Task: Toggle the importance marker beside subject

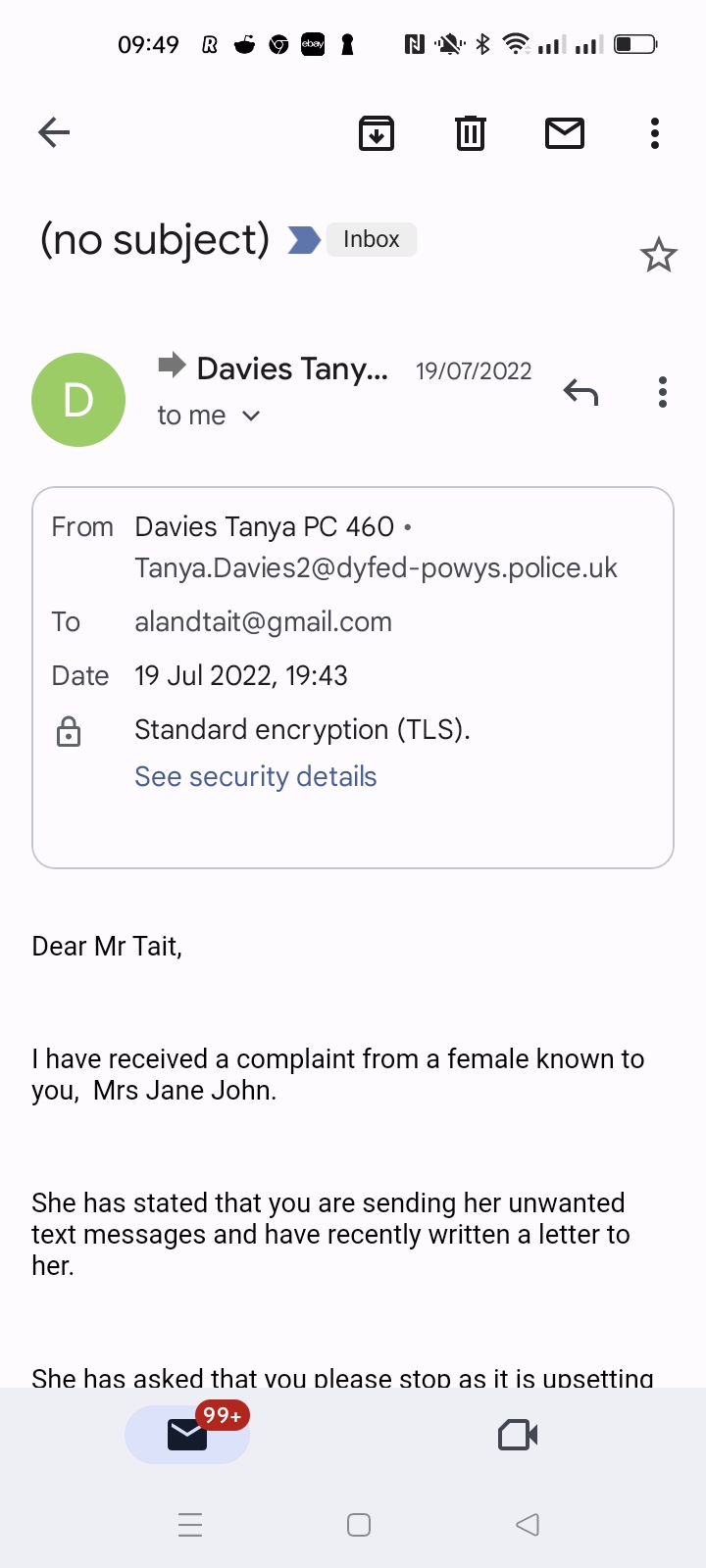Action: [304, 240]
